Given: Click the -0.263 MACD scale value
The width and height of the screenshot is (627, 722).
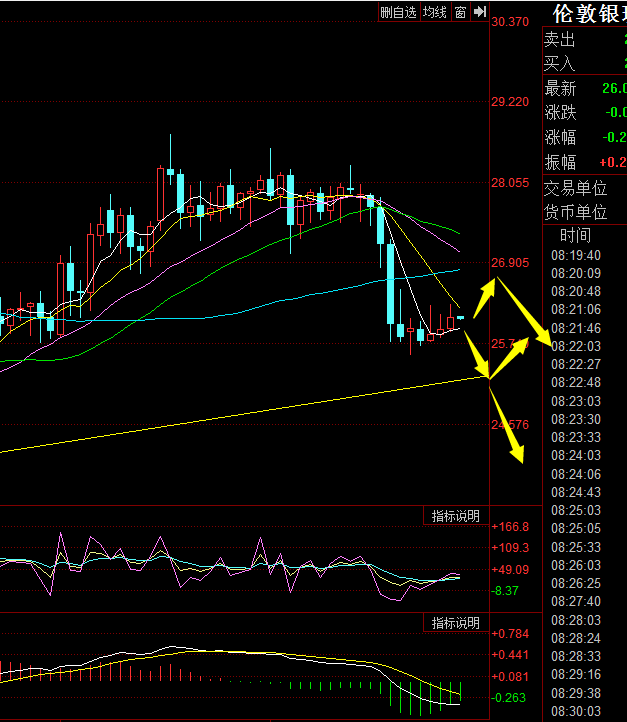Looking at the screenshot, I should tap(509, 698).
